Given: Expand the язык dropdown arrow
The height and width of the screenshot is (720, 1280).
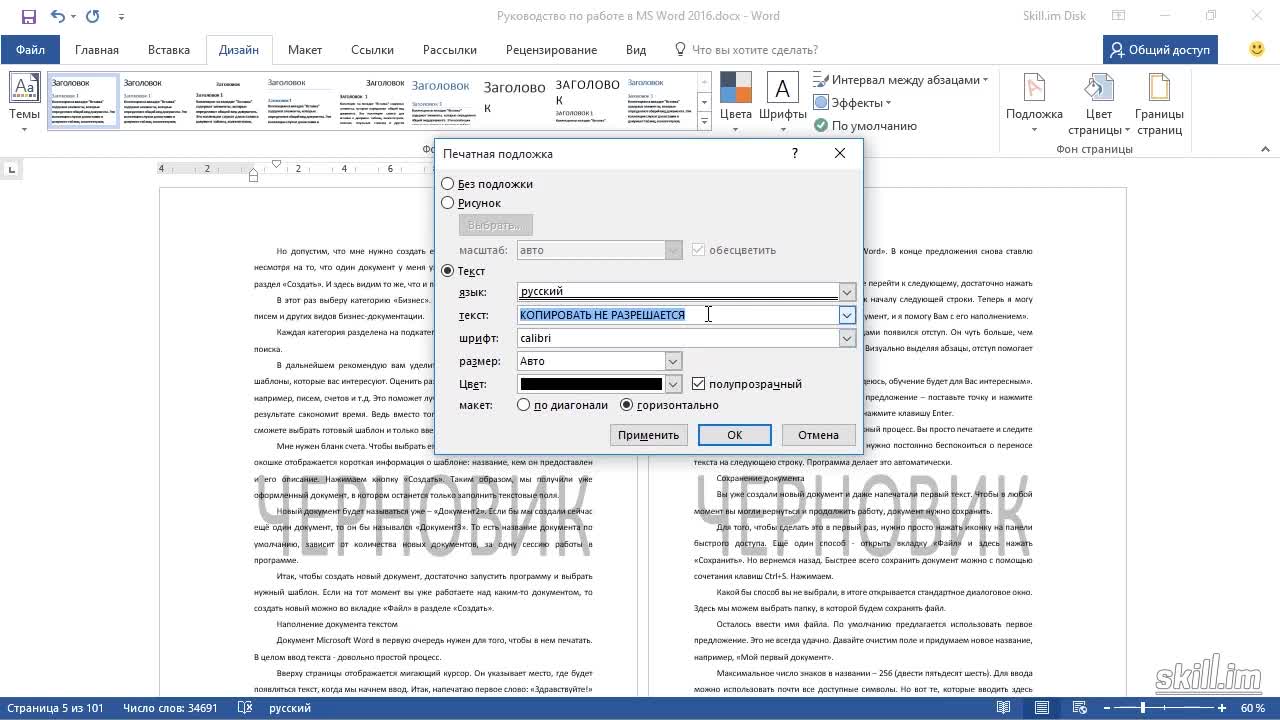Looking at the screenshot, I should pyautogui.click(x=847, y=292).
